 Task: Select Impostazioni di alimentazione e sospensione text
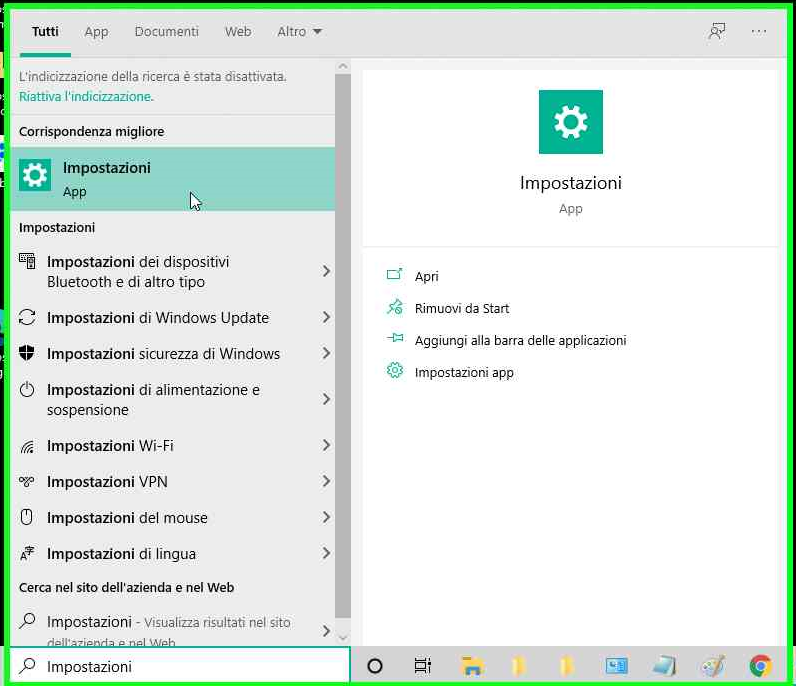(153, 400)
